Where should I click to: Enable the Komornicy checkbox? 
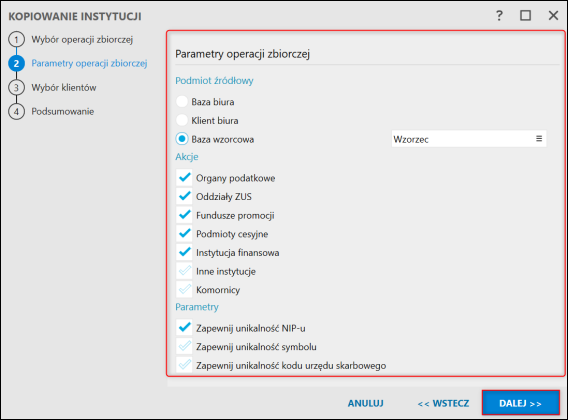pos(184,290)
